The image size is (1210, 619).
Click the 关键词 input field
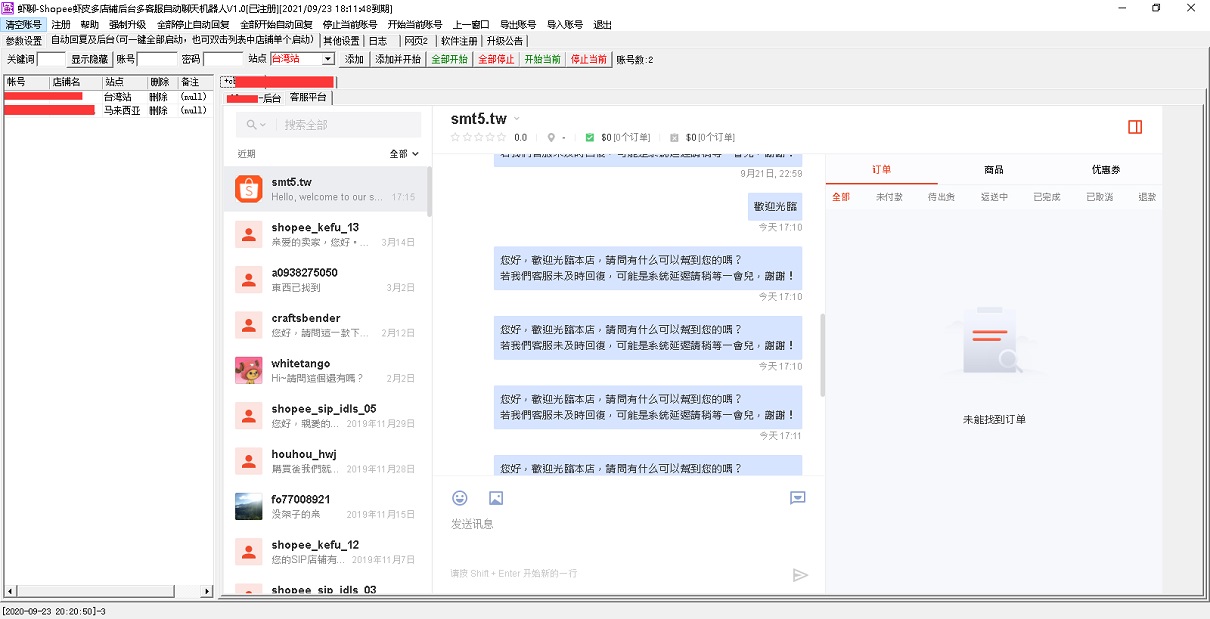[x=51, y=60]
